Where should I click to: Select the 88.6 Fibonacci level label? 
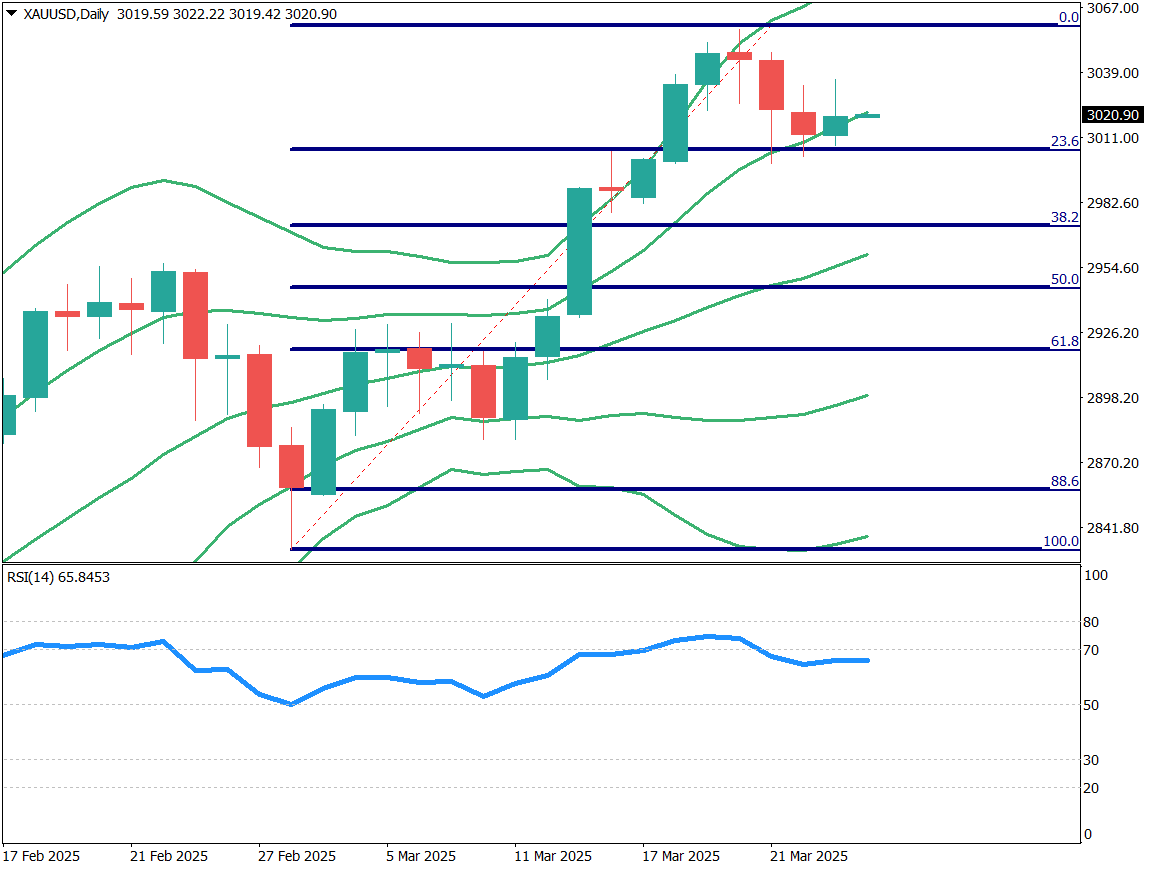(1065, 481)
